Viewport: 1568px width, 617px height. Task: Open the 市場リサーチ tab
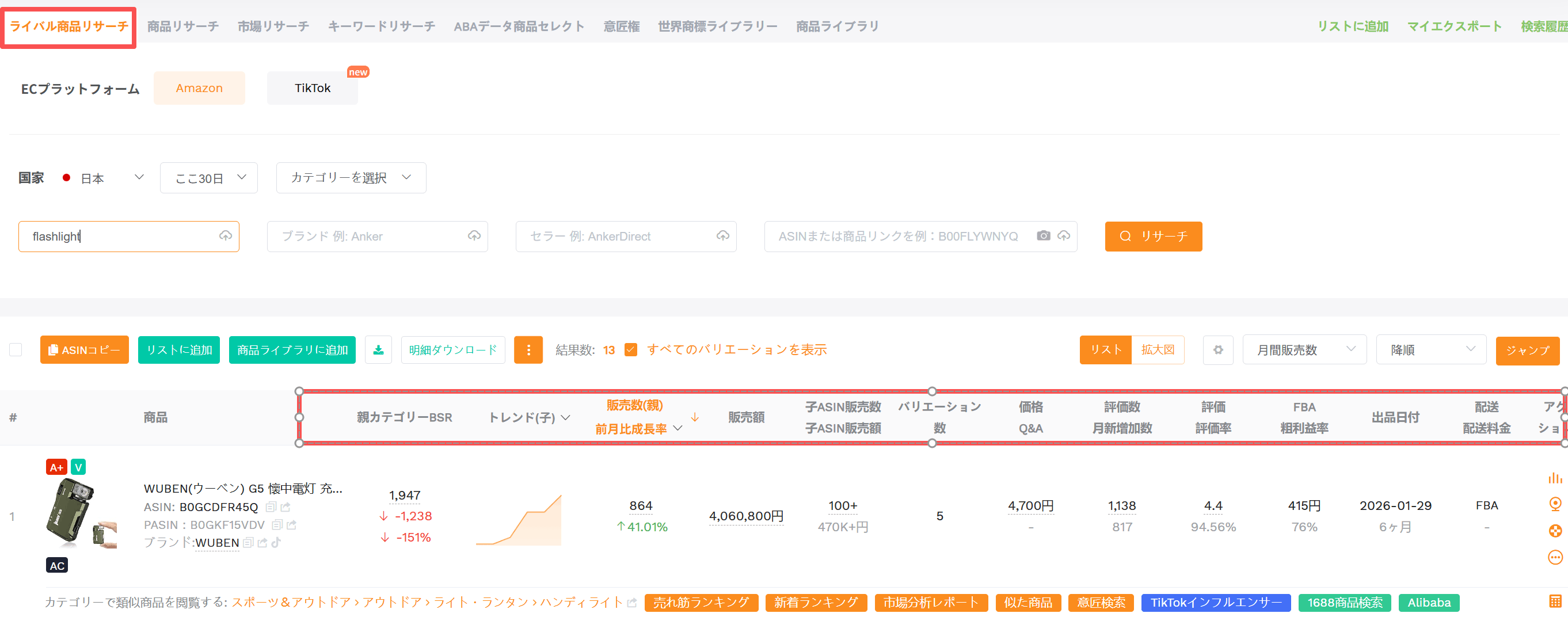pos(273,26)
